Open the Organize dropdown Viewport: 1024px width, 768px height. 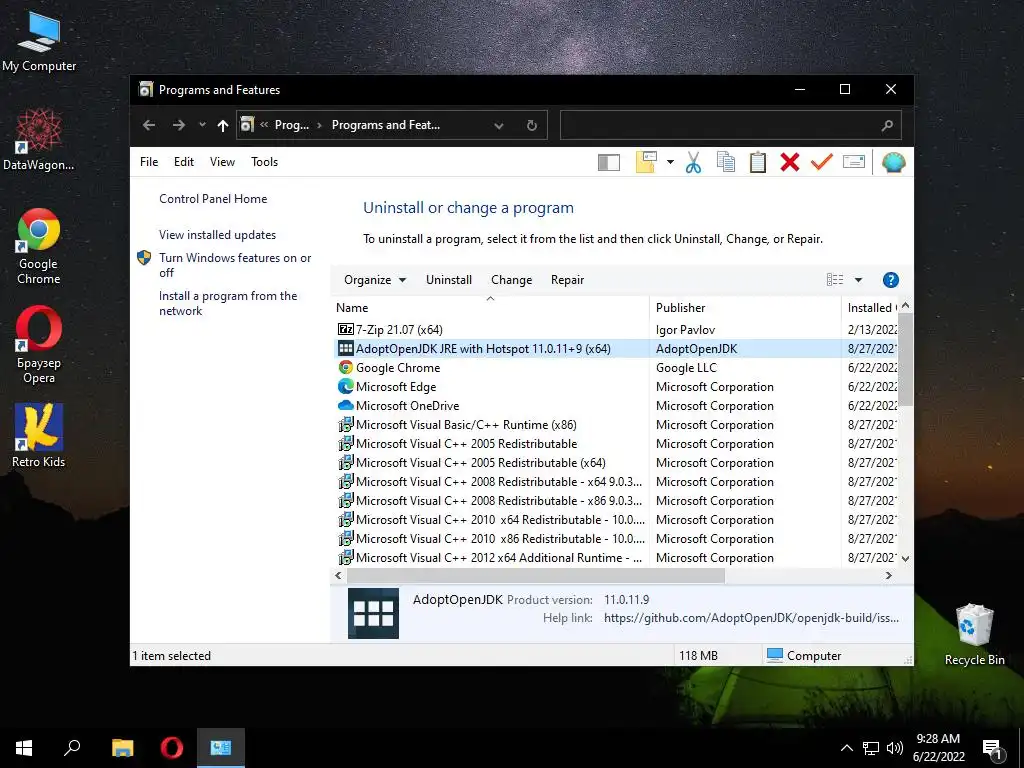tap(375, 280)
